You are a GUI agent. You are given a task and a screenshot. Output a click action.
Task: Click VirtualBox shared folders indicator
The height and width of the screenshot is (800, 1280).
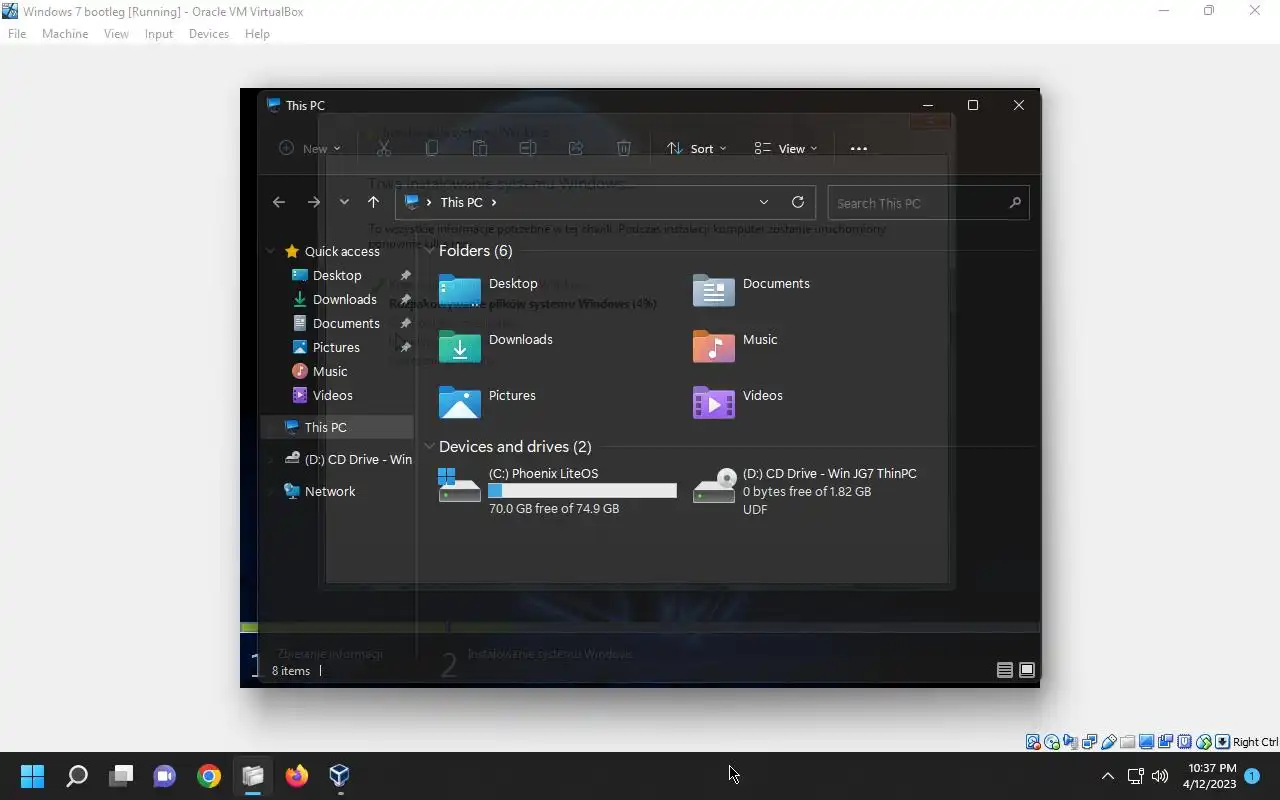coord(1128,742)
